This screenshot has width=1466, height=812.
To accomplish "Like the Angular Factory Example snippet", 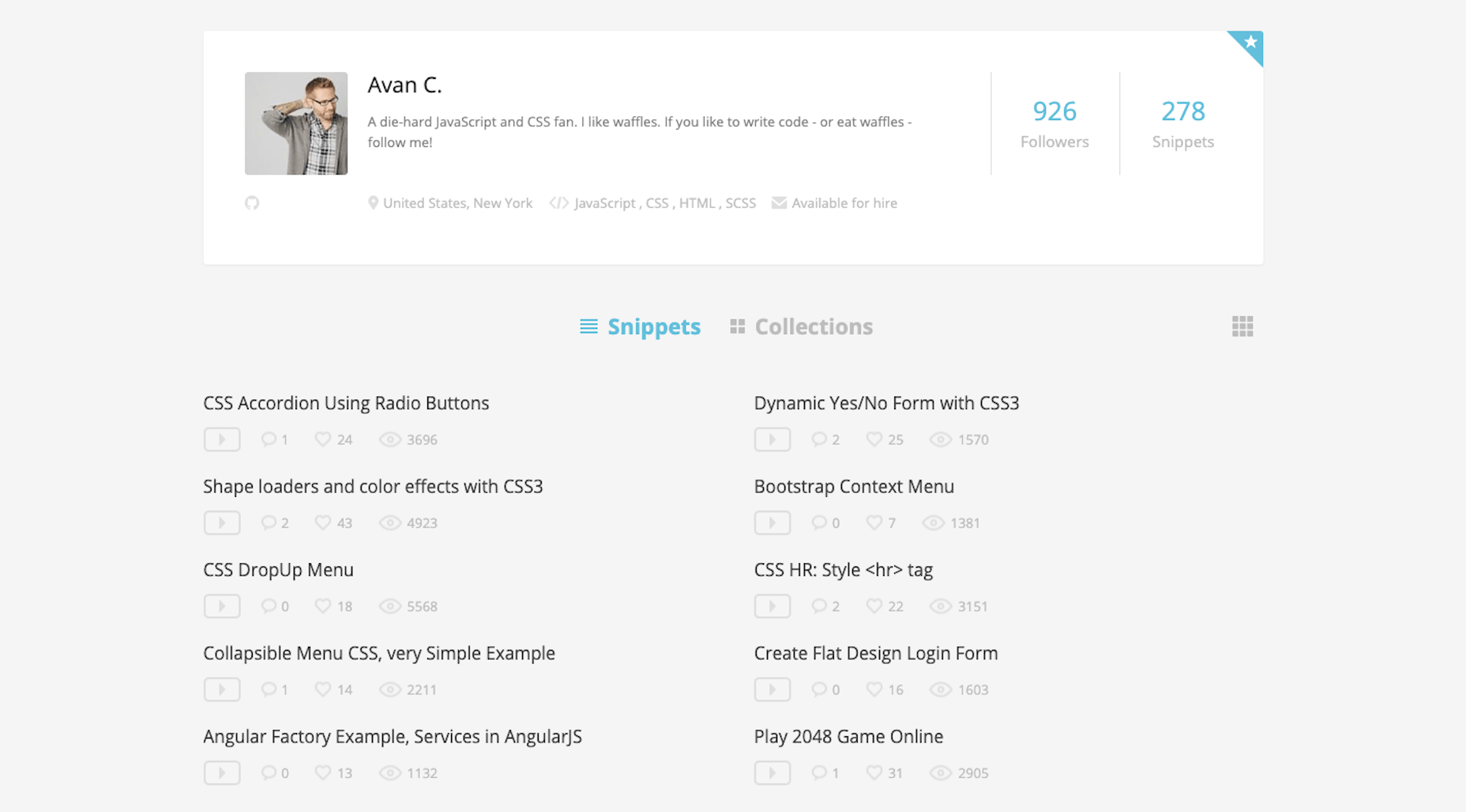I will coord(322,773).
